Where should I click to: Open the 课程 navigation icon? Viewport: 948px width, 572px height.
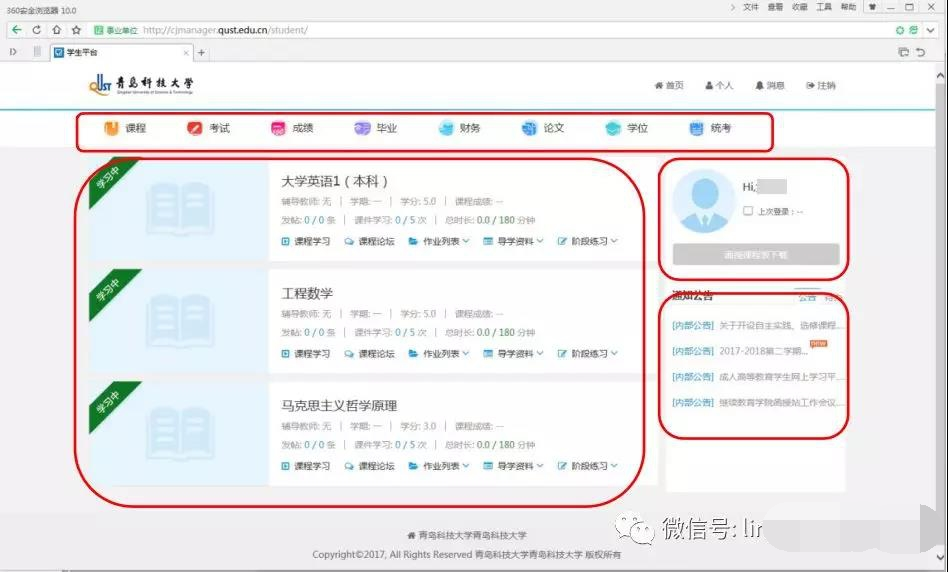coord(111,128)
